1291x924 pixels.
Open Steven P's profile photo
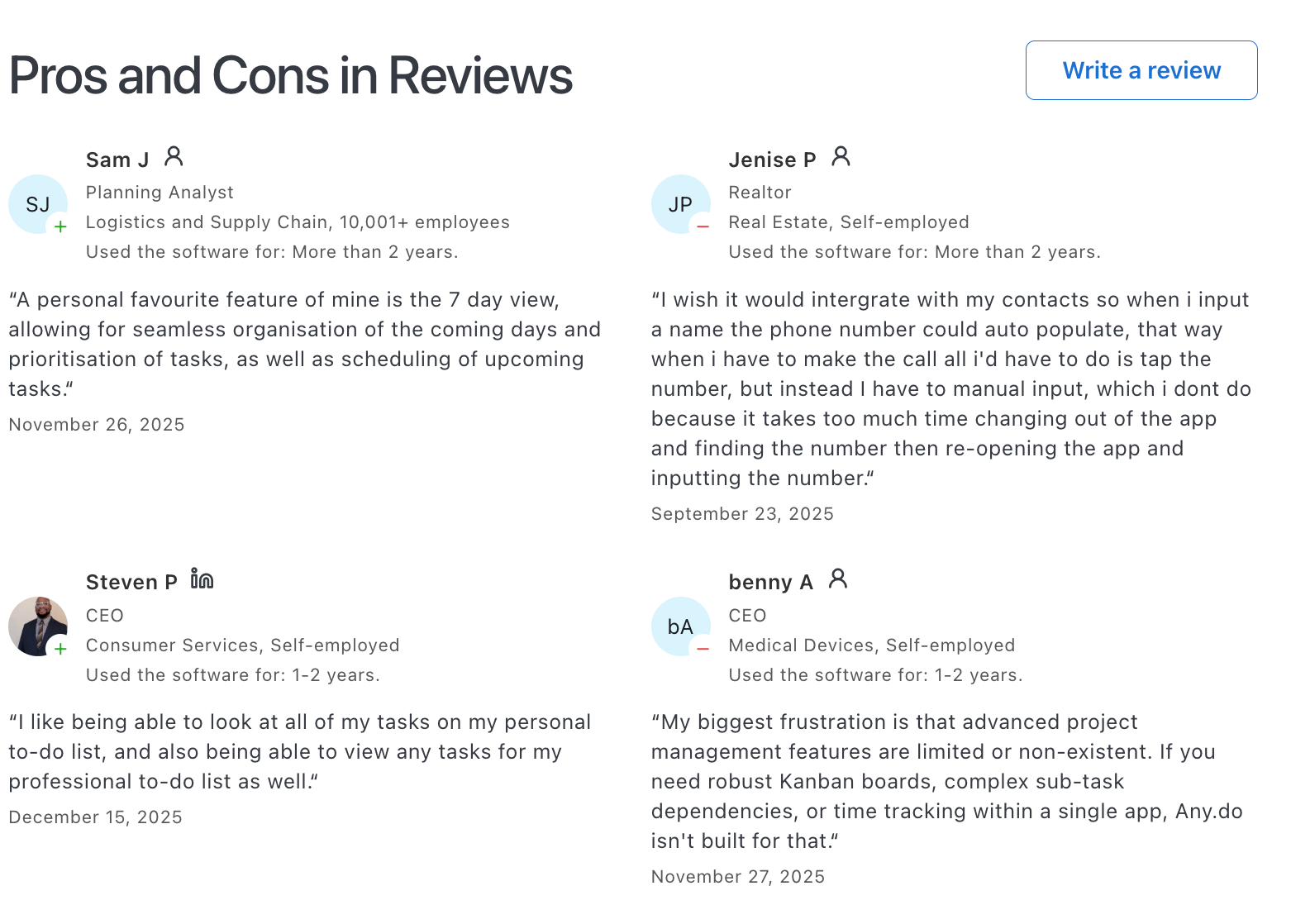point(36,625)
